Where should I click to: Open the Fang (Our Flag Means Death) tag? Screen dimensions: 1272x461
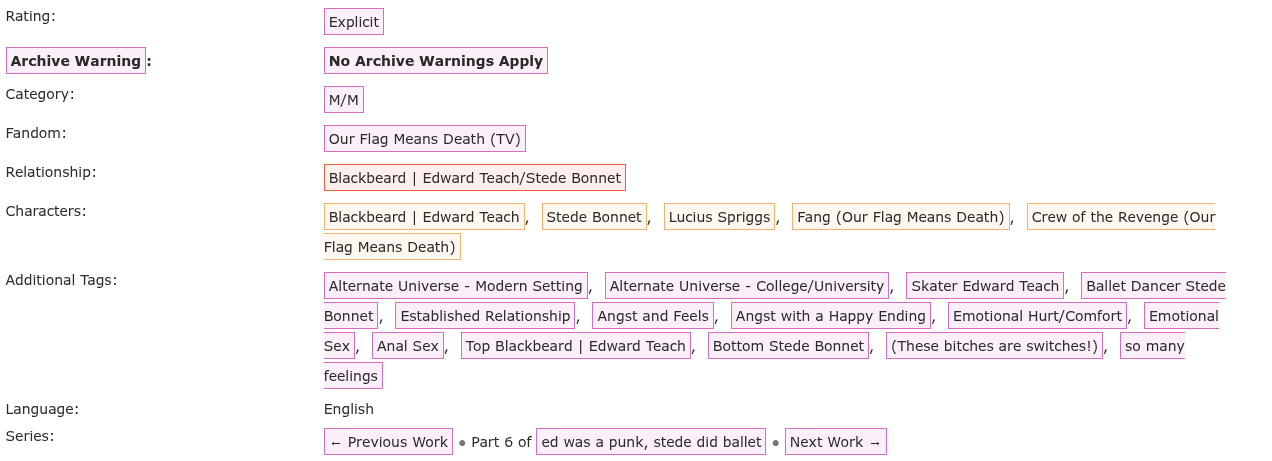tap(900, 217)
